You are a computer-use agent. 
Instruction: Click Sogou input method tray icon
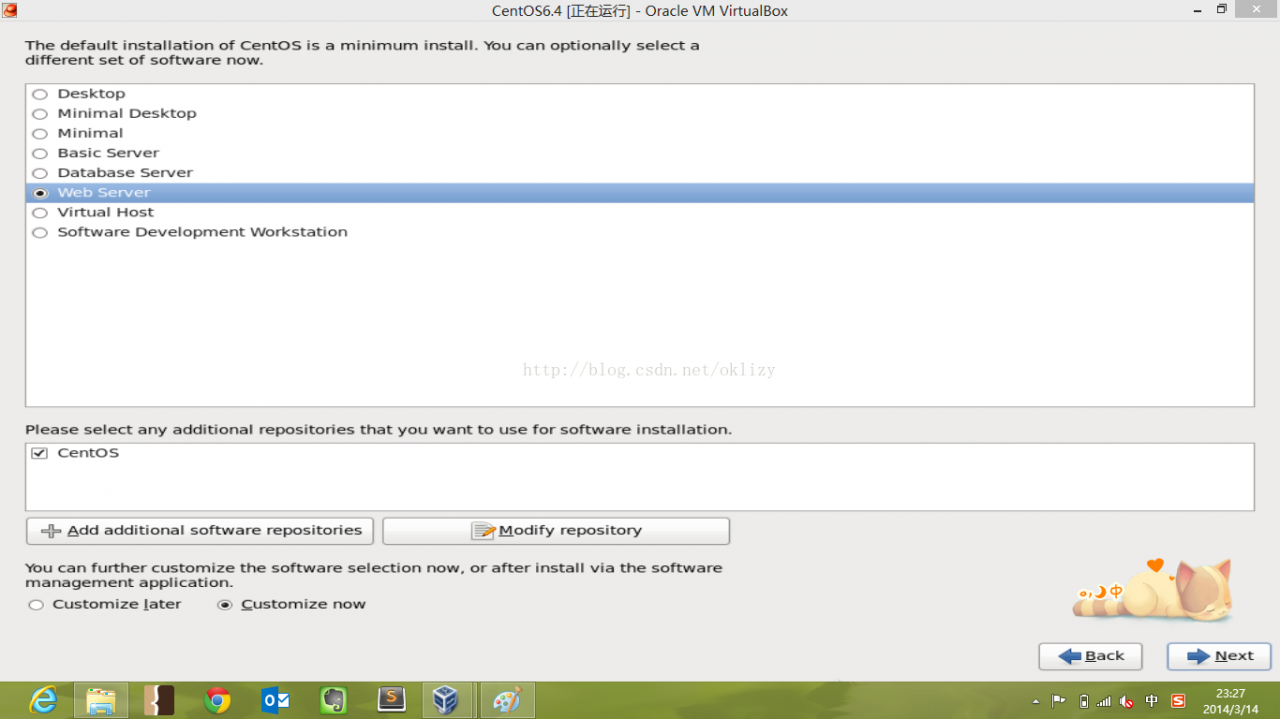[1178, 701]
